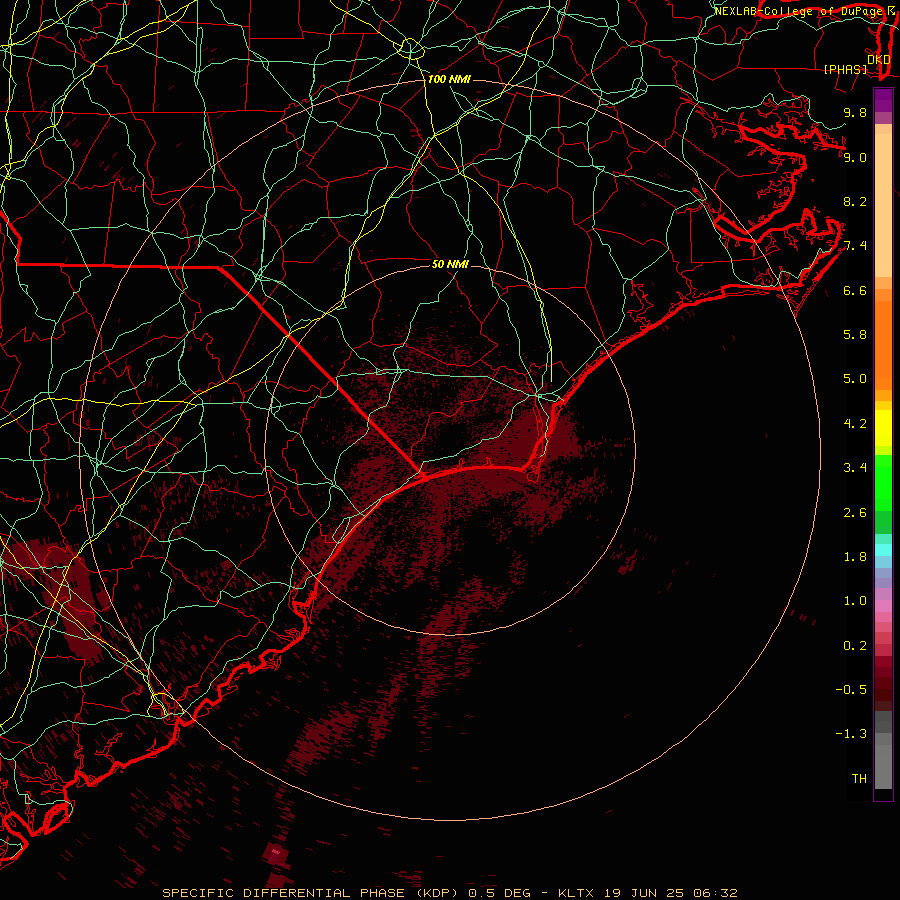Pick the yellow legend color near 4.2

(x=883, y=428)
